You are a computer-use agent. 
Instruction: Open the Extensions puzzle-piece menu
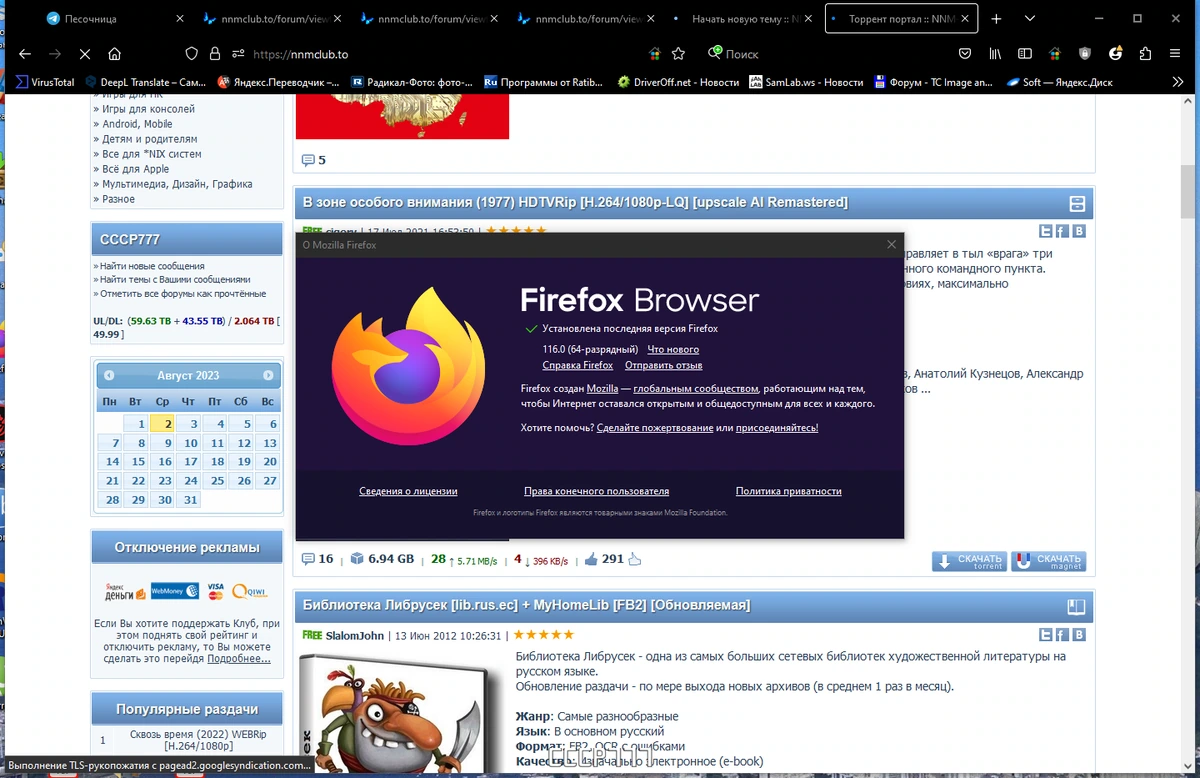[1146, 54]
